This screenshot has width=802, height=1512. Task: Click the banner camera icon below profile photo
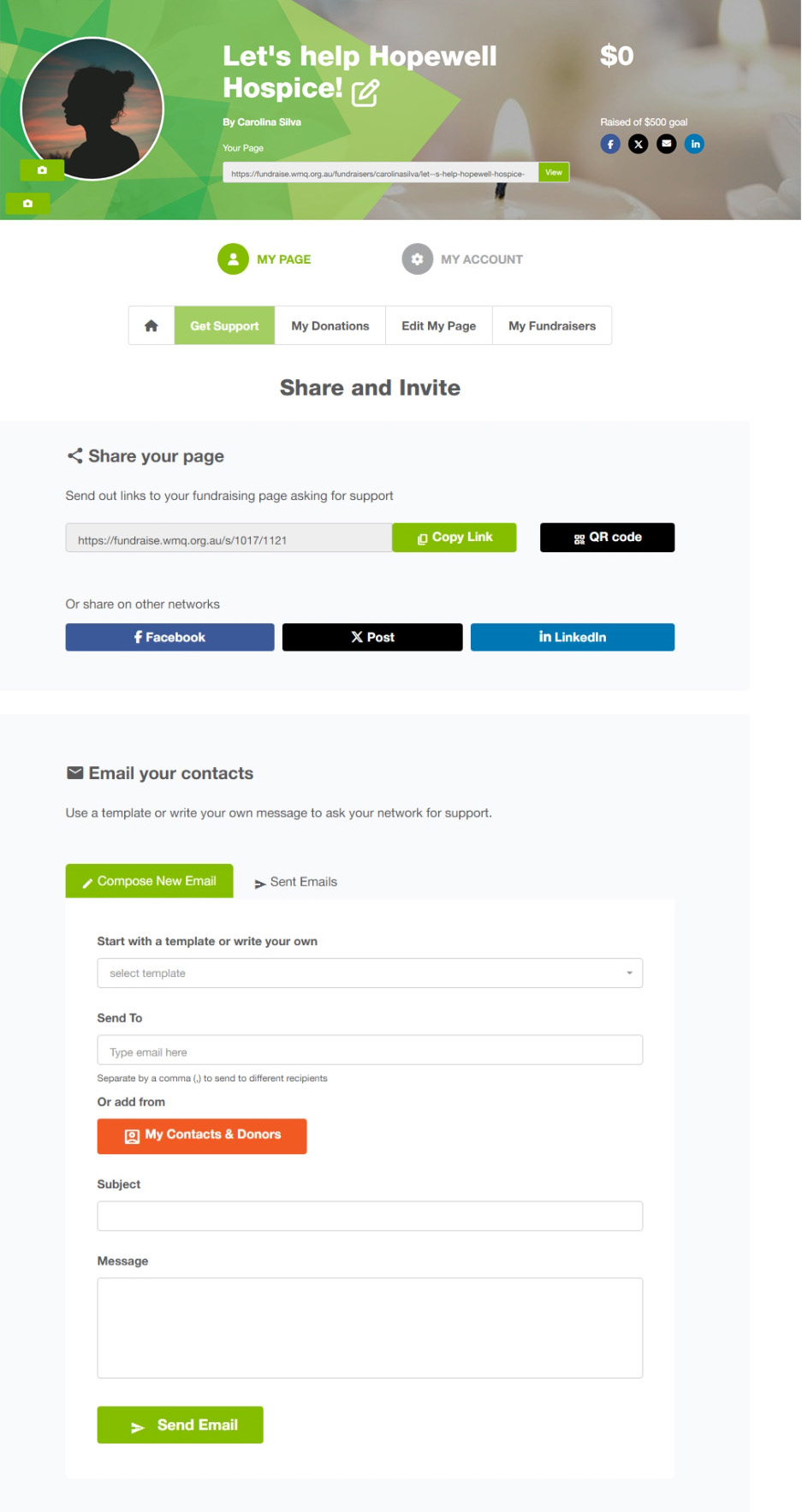pyautogui.click(x=27, y=204)
